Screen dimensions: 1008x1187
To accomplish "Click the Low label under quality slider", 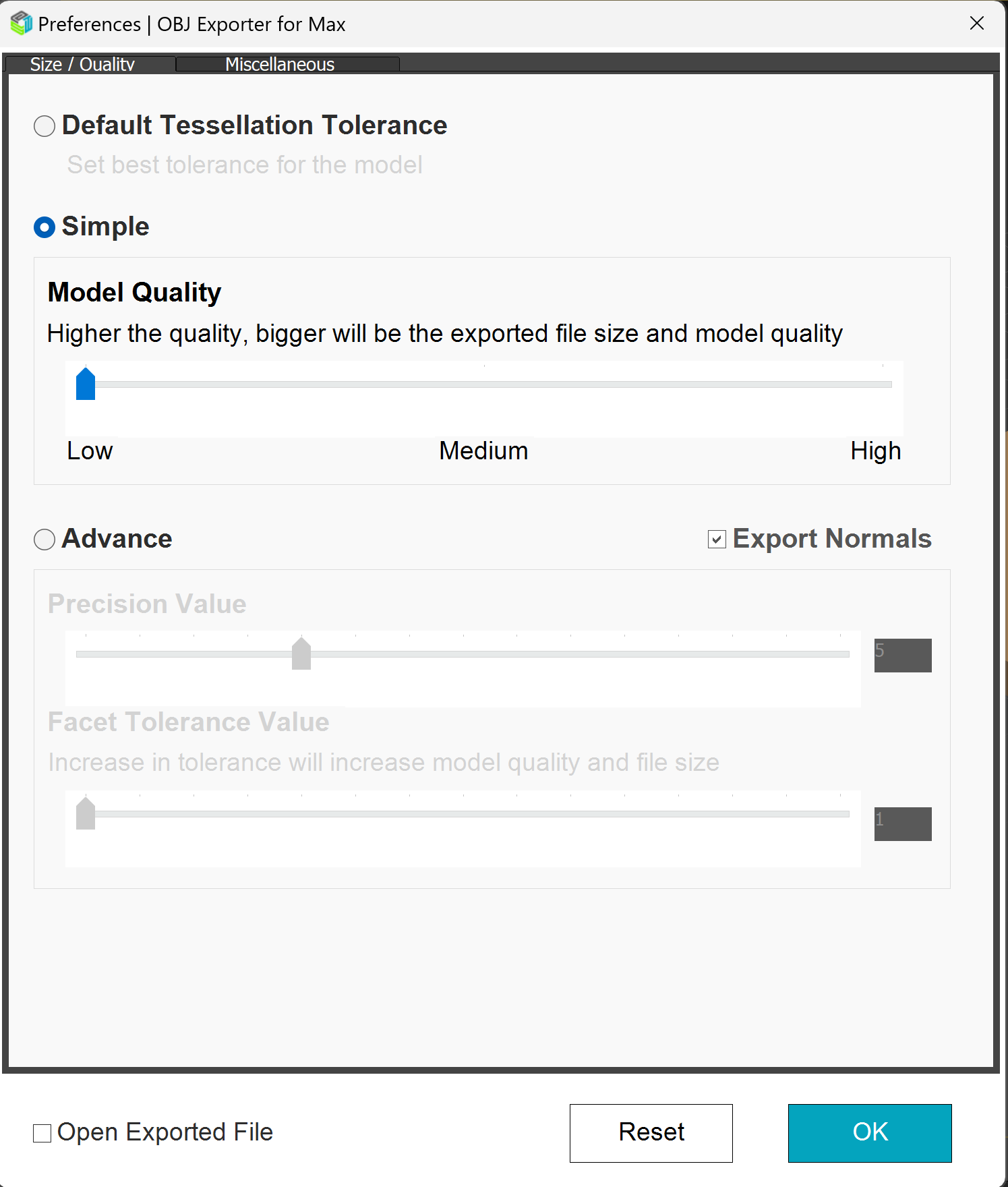I will pyautogui.click(x=90, y=451).
